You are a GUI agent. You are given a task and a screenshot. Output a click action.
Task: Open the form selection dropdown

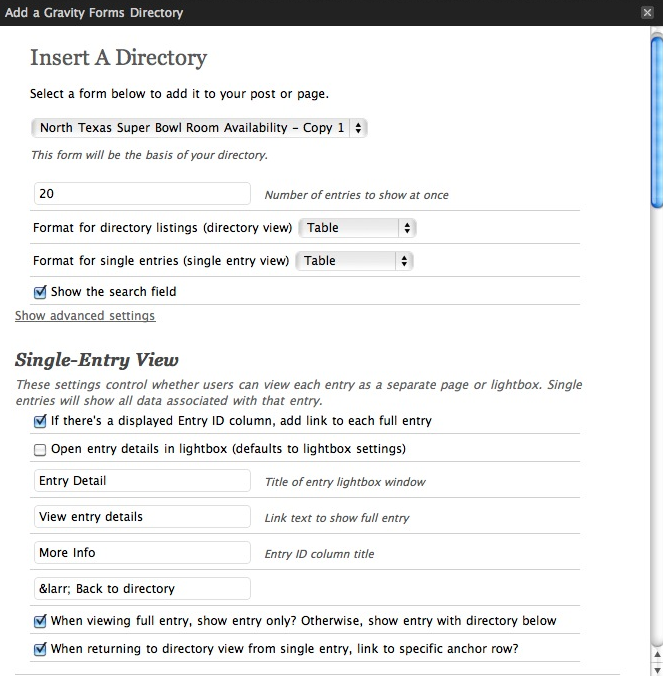pos(199,128)
